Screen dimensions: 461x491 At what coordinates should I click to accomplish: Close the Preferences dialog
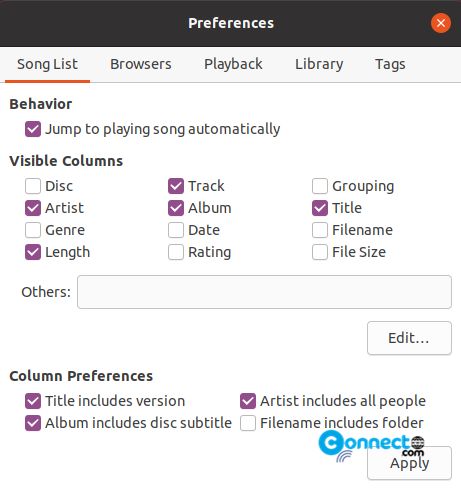click(441, 23)
